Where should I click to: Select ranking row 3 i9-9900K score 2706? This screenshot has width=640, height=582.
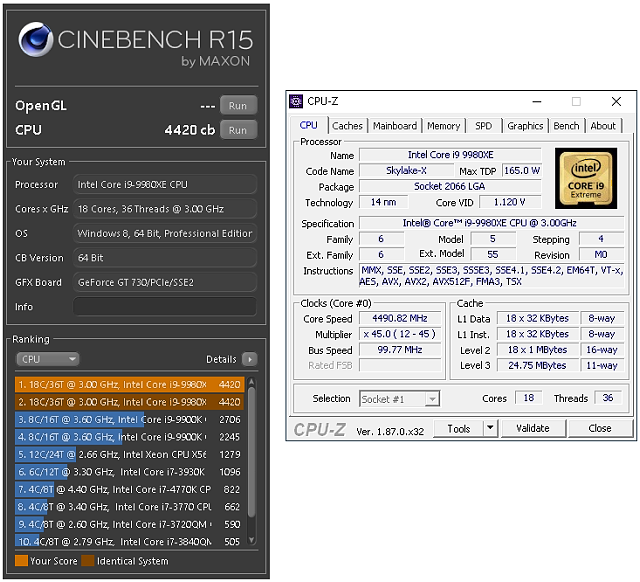click(130, 420)
